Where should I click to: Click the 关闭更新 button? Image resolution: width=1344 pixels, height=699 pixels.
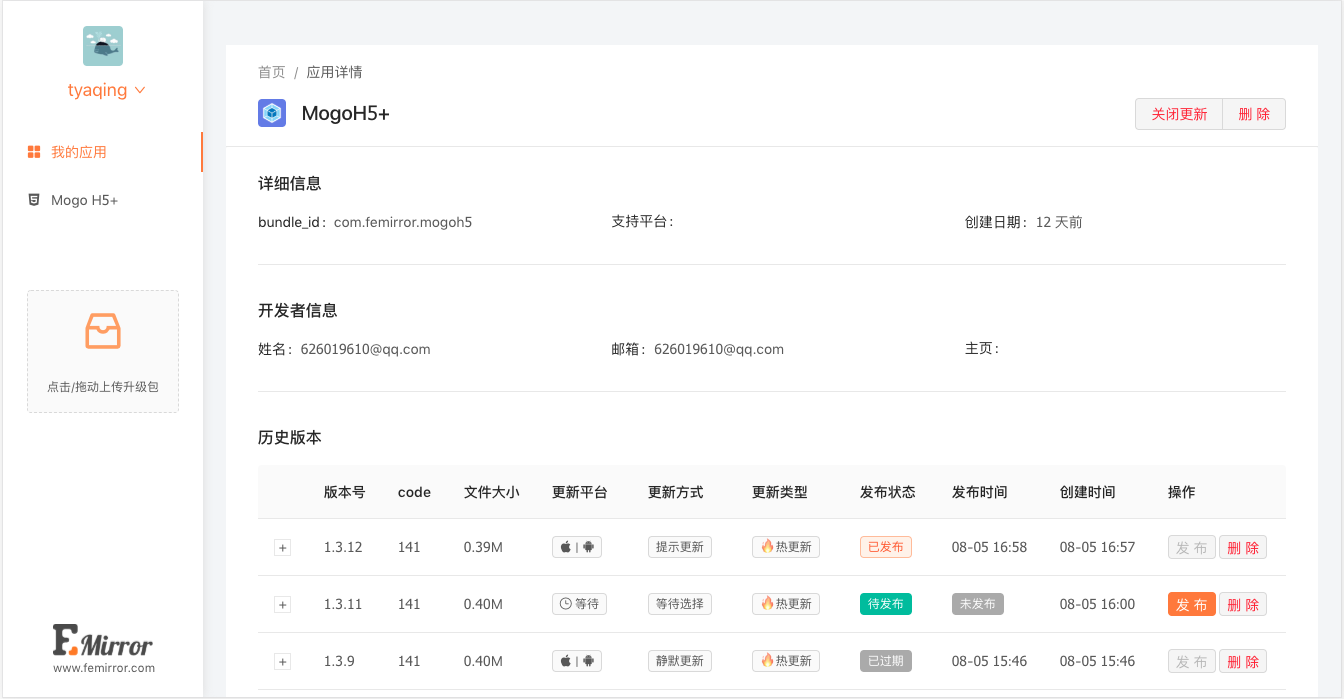(1179, 114)
